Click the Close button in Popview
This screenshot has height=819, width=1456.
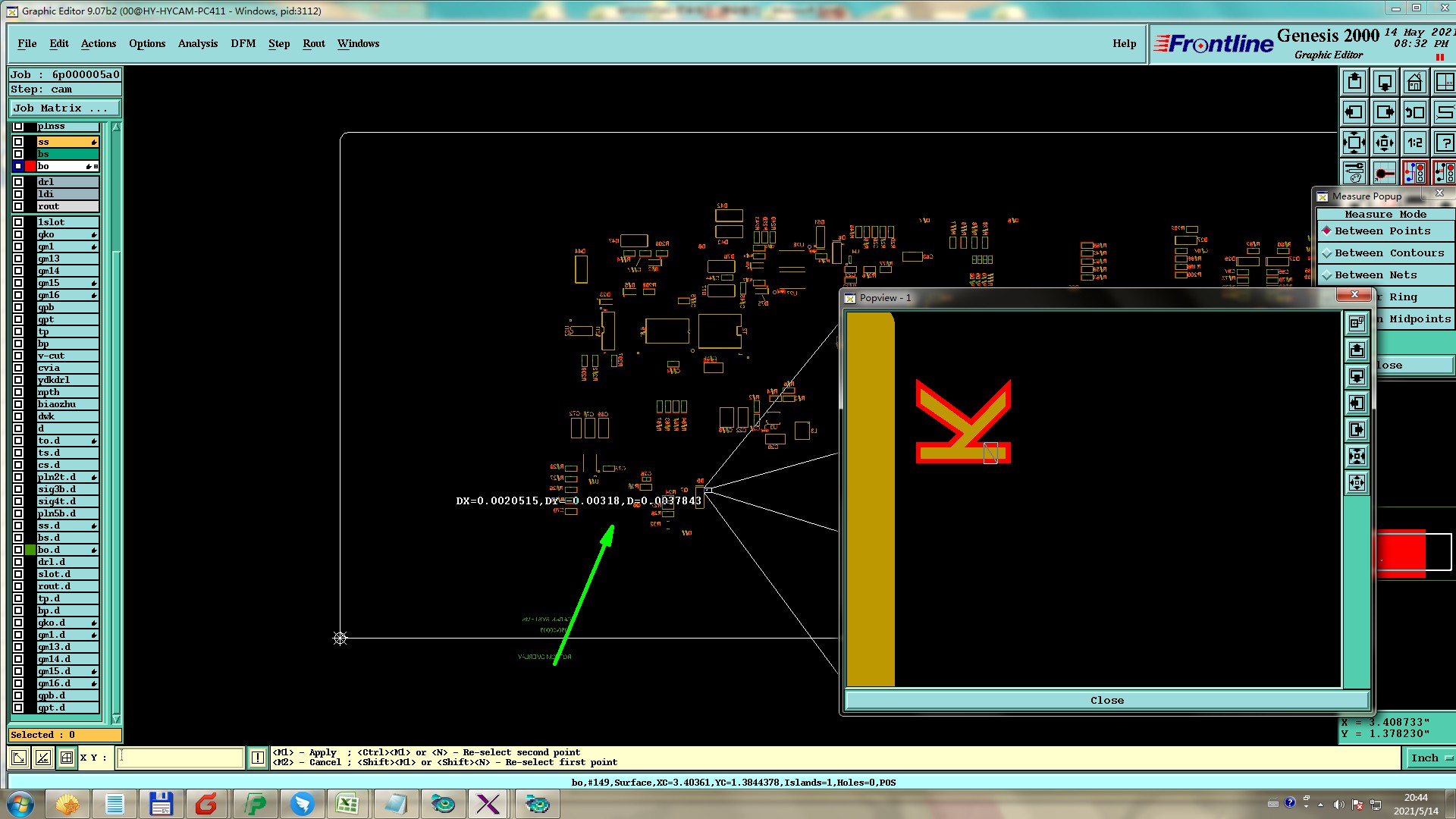[1106, 700]
